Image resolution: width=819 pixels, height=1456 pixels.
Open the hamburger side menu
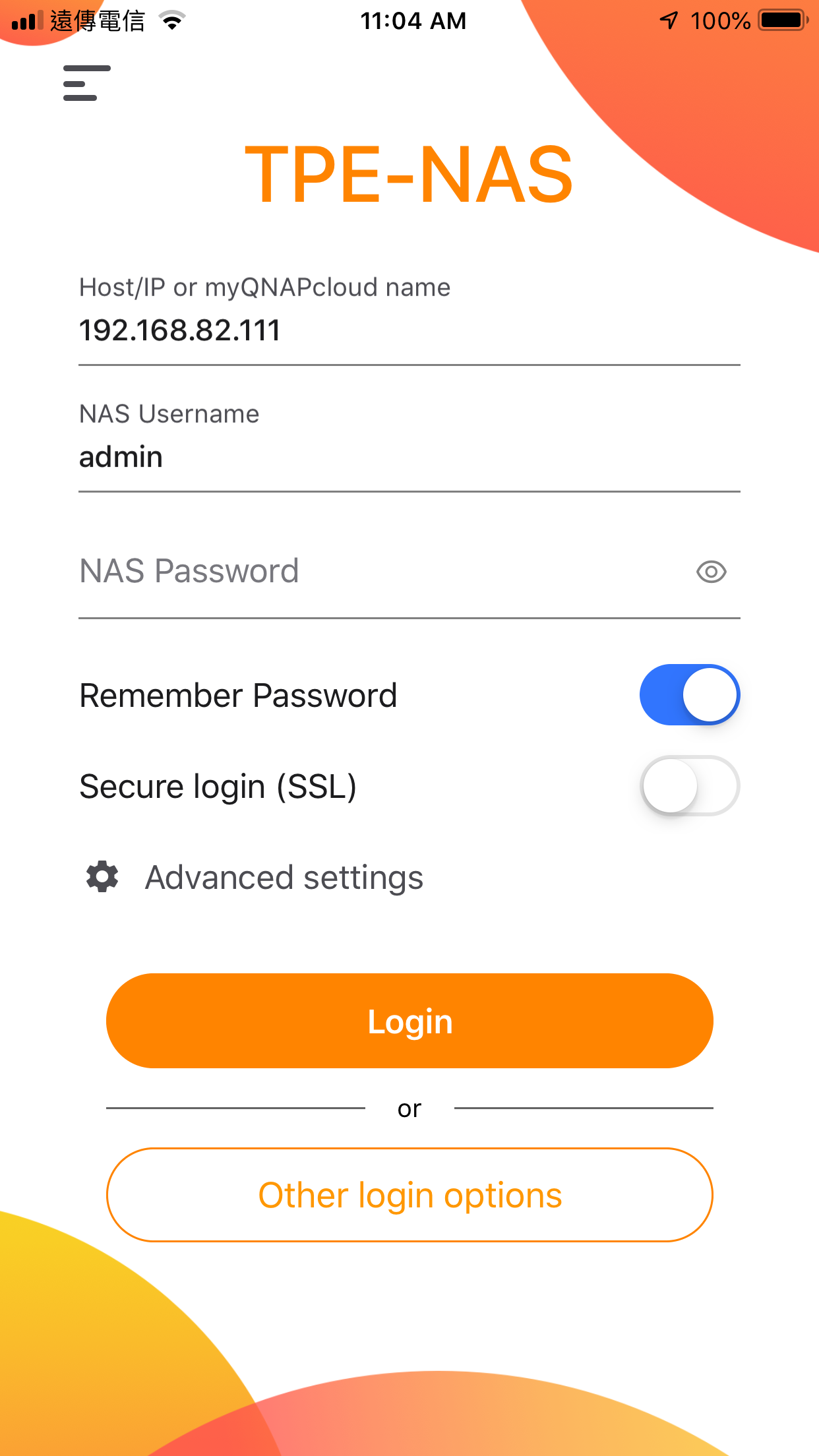tap(86, 84)
